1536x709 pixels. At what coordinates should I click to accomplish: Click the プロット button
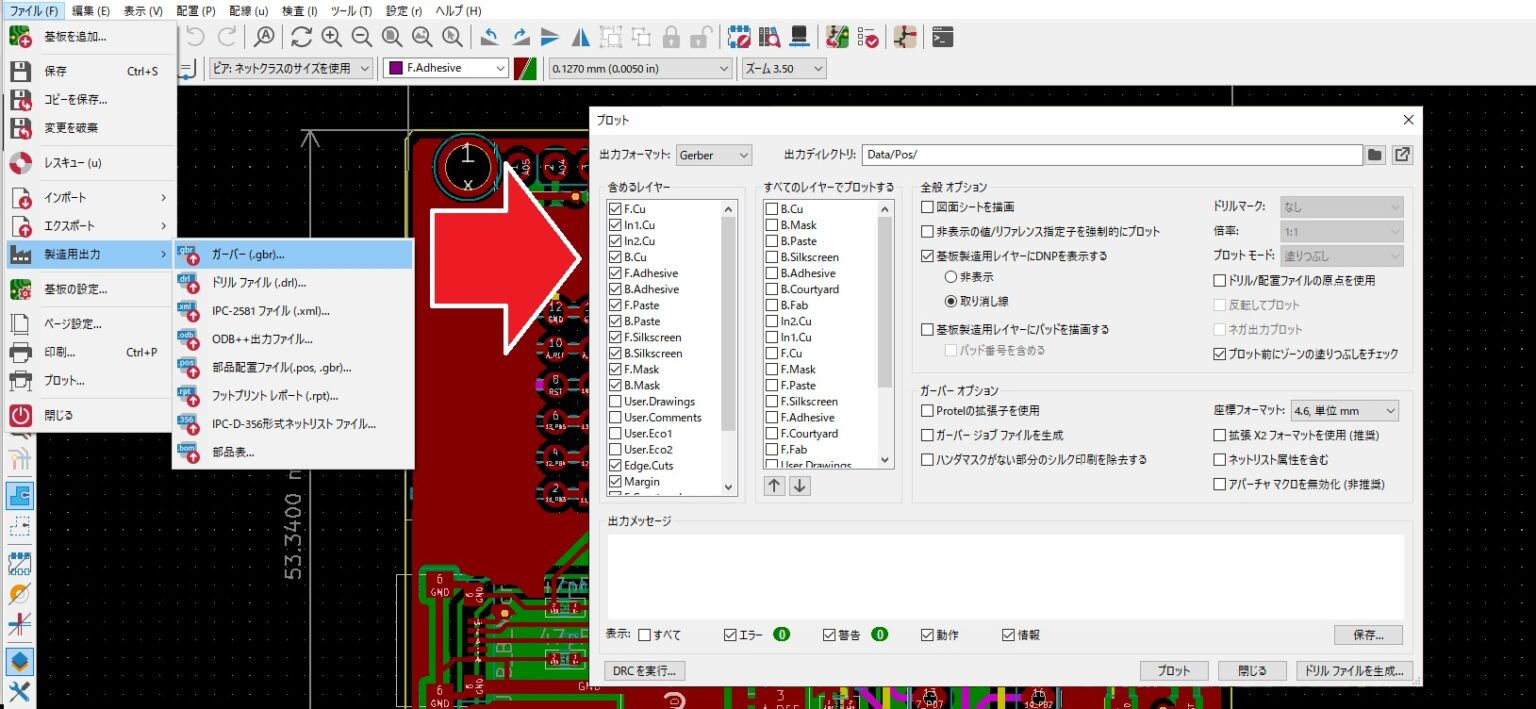pos(1174,670)
